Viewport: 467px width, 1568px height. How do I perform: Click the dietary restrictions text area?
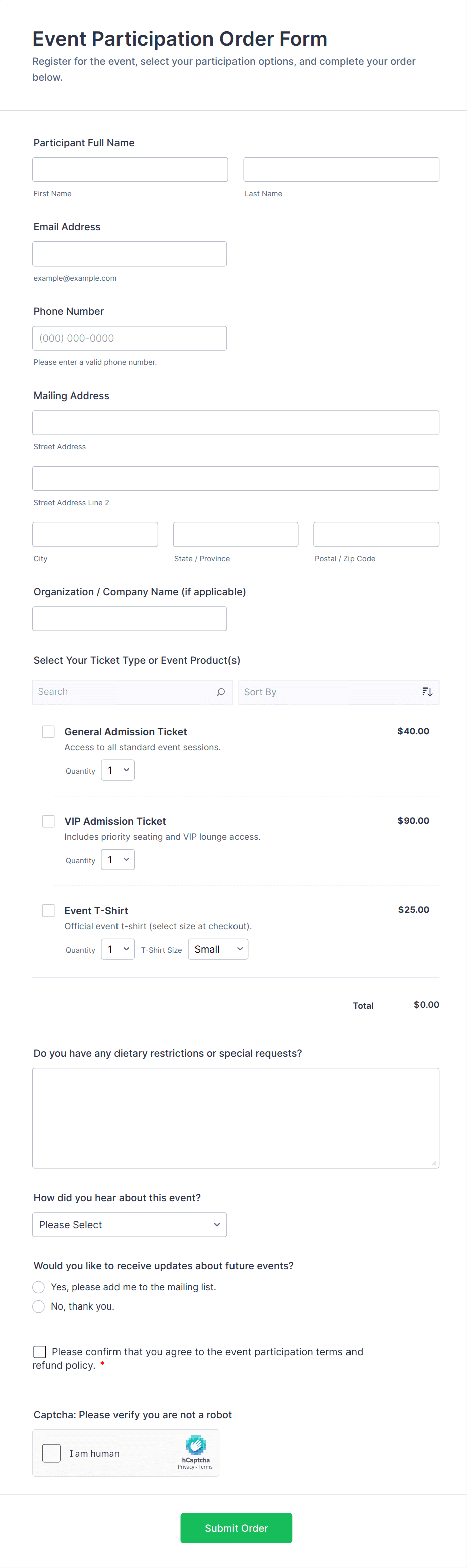(235, 1118)
